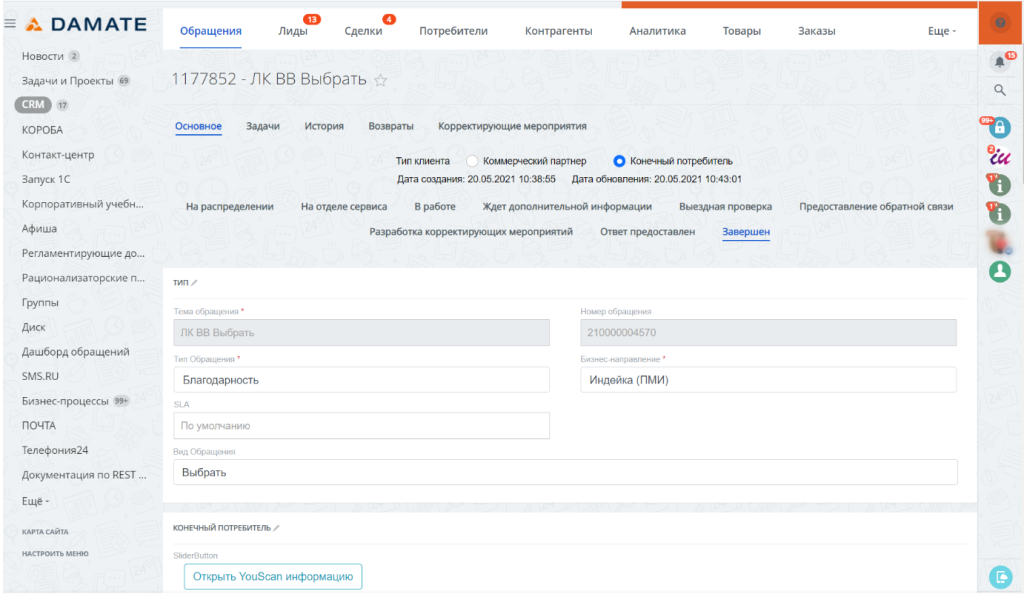Open the notifications bell

click(1000, 62)
